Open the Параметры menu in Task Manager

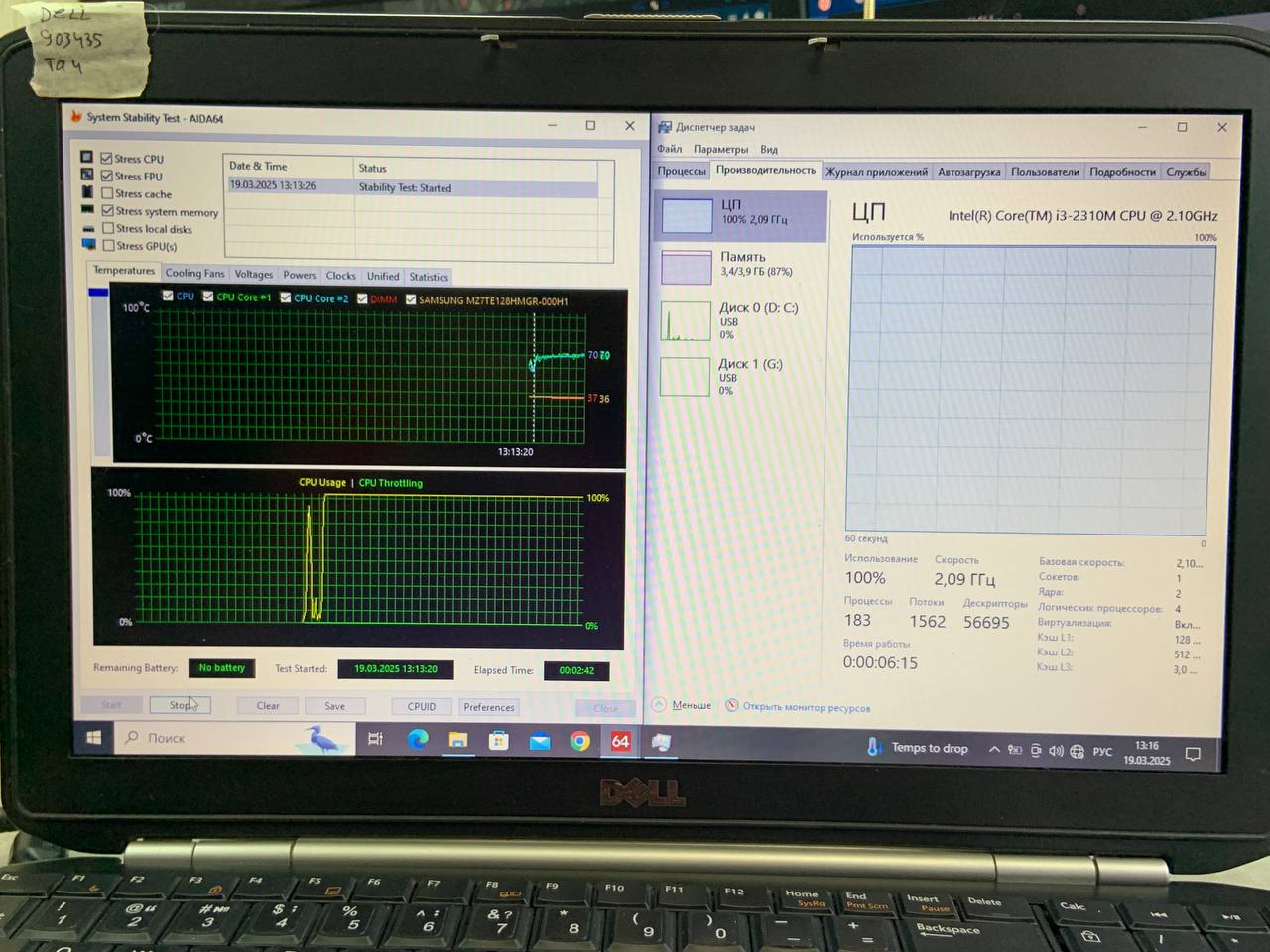coord(720,149)
